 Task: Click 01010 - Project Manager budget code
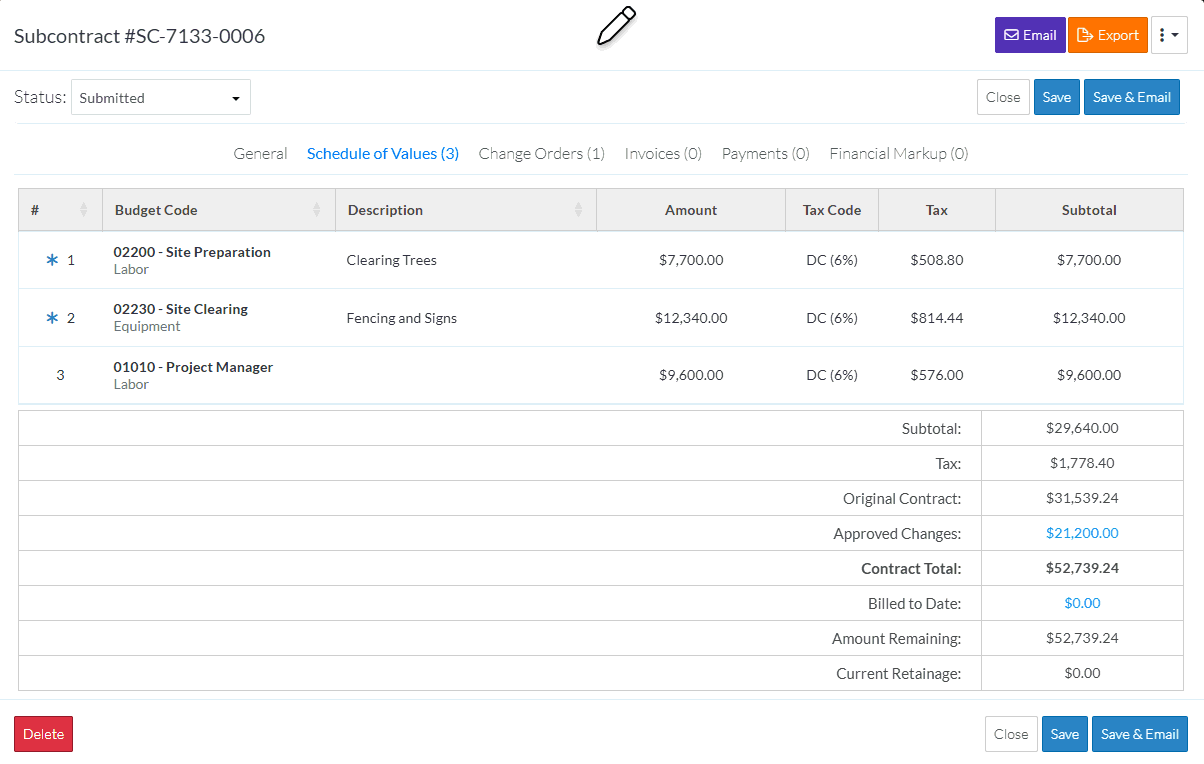(x=193, y=367)
